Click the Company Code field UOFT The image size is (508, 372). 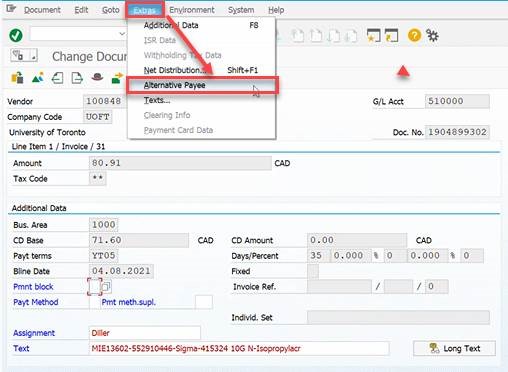click(x=97, y=117)
